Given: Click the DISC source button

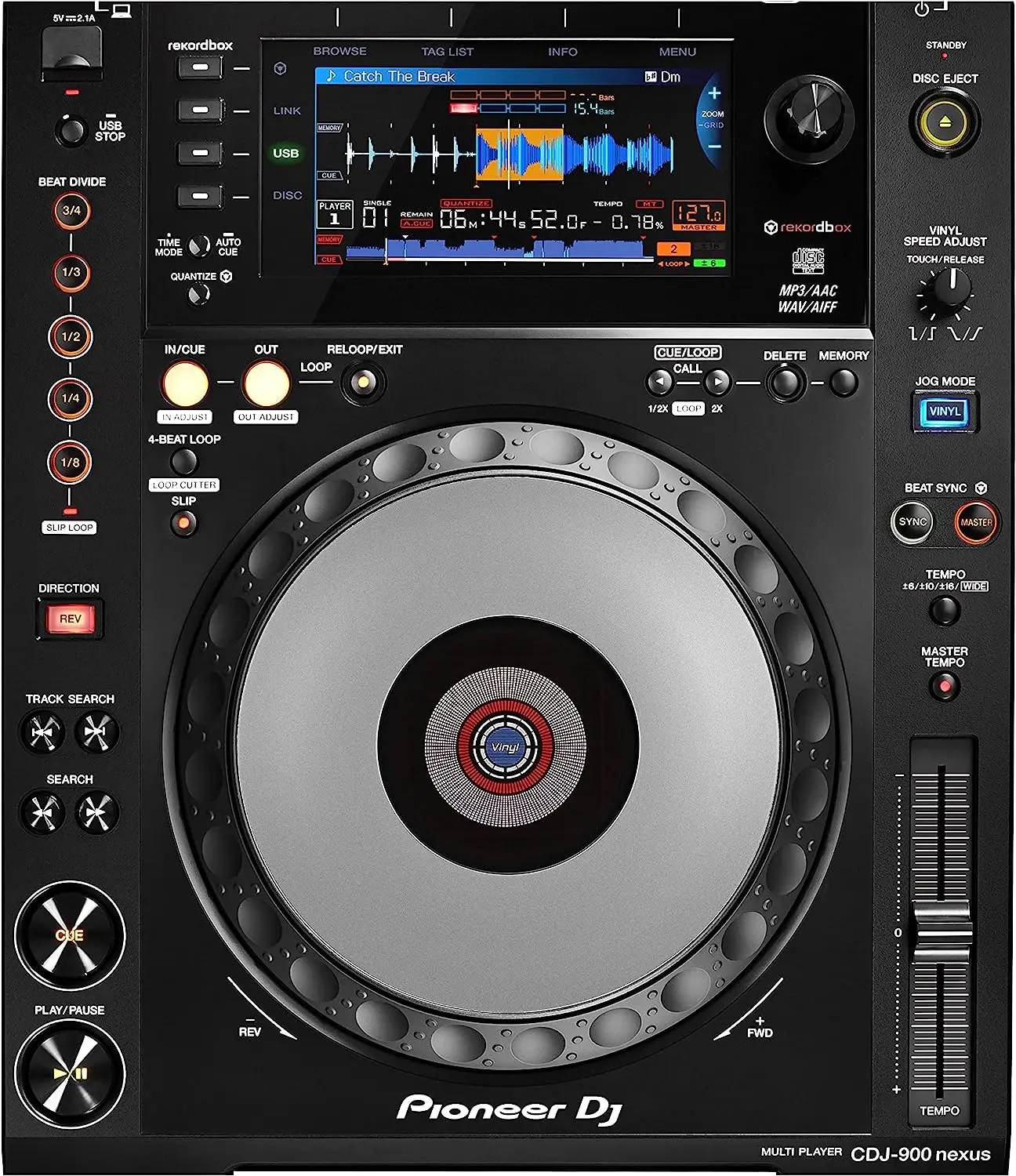Looking at the screenshot, I should click(x=201, y=195).
